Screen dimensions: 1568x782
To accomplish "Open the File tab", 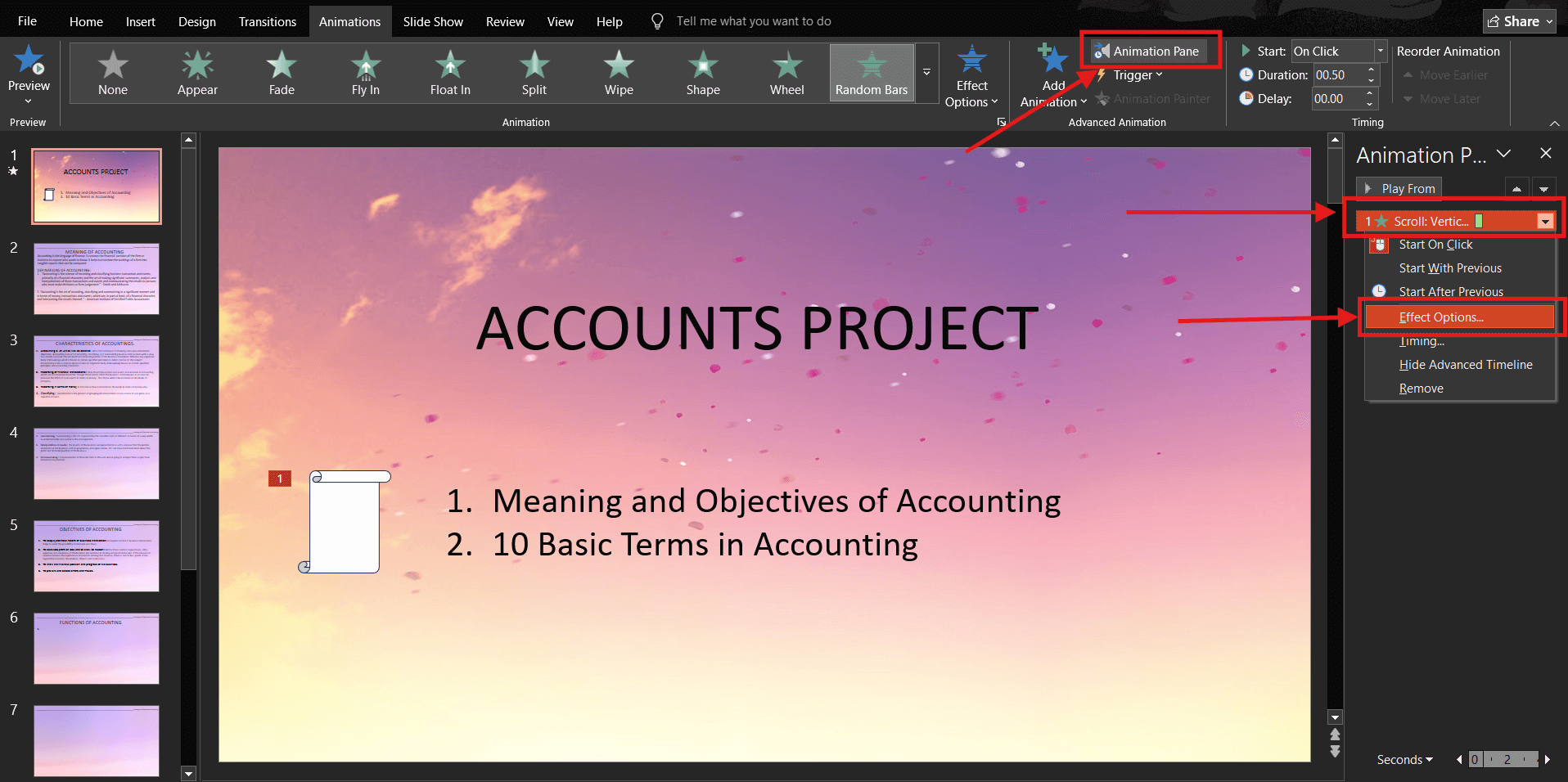I will click(27, 21).
